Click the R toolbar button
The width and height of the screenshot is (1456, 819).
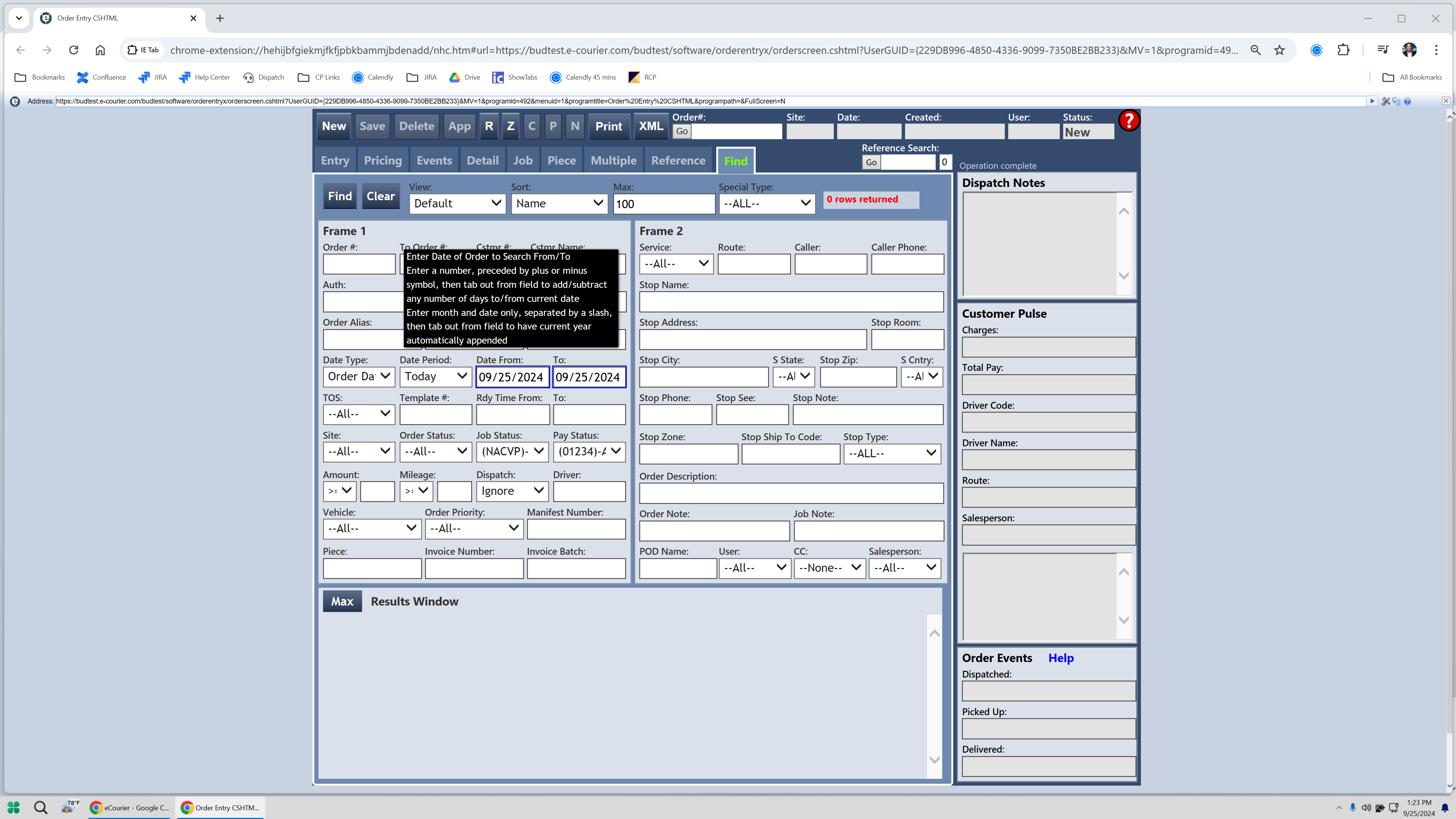tap(489, 126)
